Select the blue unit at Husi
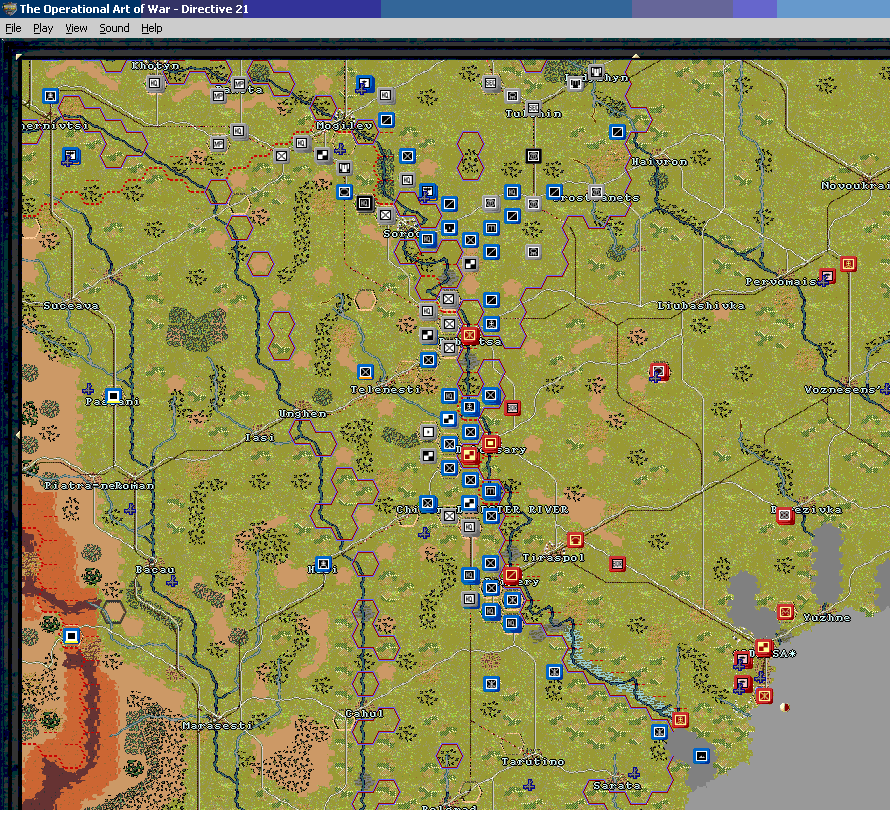Screen dimensions: 890x813 (x=324, y=564)
